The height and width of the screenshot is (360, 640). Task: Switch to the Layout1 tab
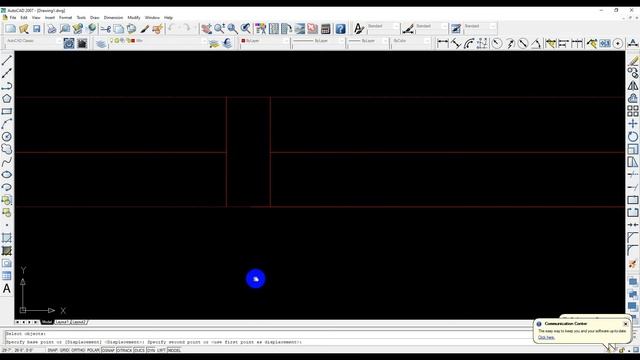click(x=62, y=322)
